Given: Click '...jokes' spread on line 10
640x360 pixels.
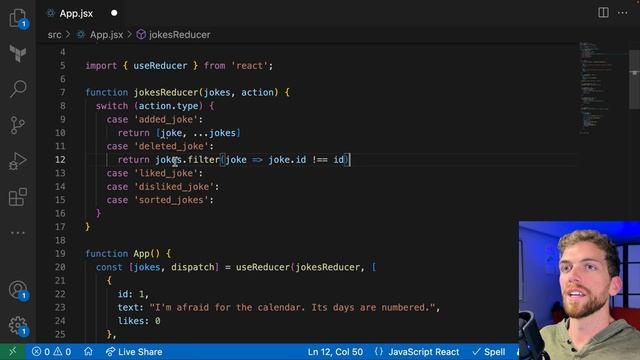Looking at the screenshot, I should pos(214,133).
